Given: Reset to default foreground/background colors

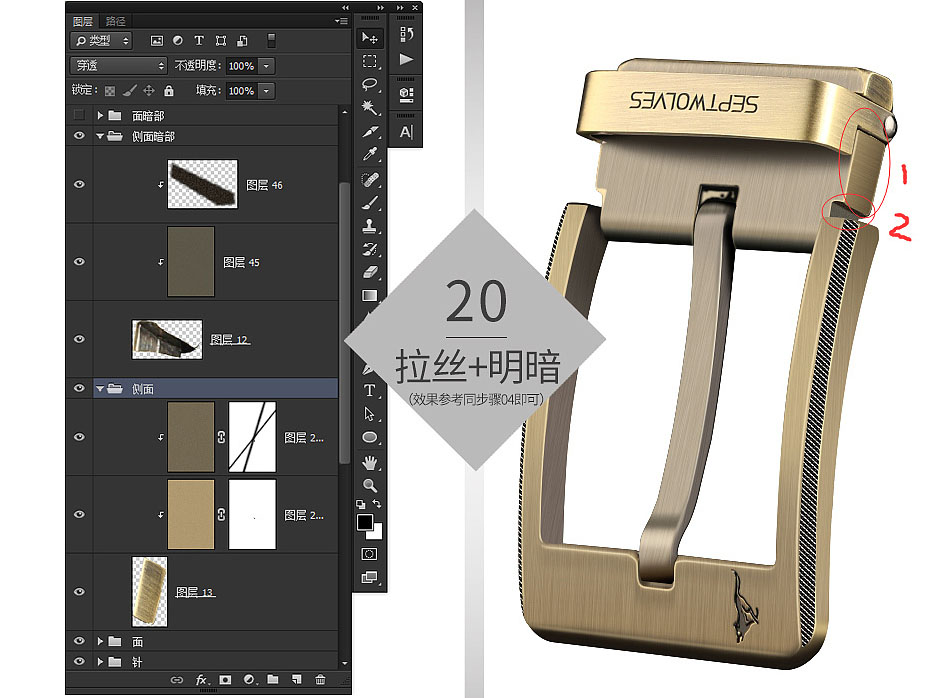Looking at the screenshot, I should click(x=360, y=503).
